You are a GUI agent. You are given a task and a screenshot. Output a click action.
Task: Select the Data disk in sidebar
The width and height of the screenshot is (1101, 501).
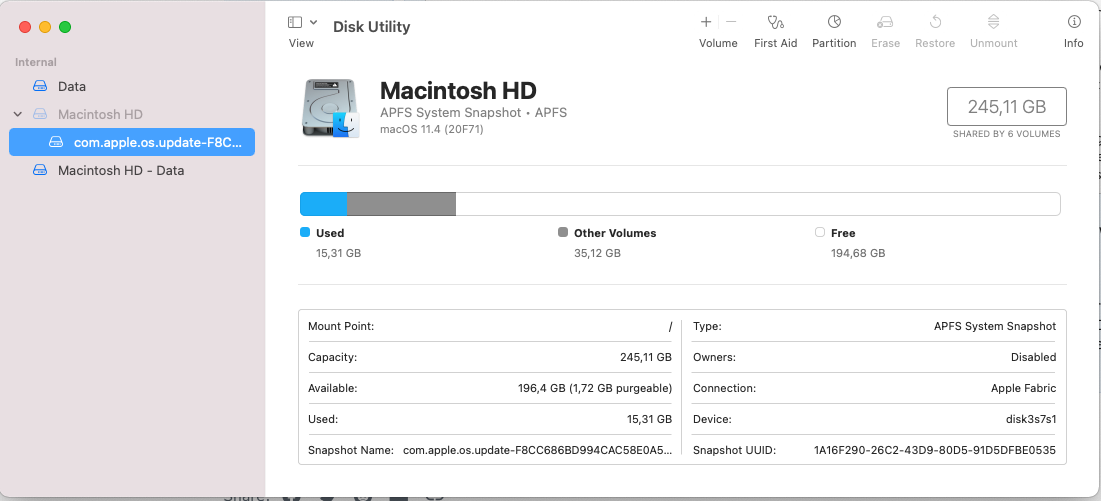coord(131,86)
